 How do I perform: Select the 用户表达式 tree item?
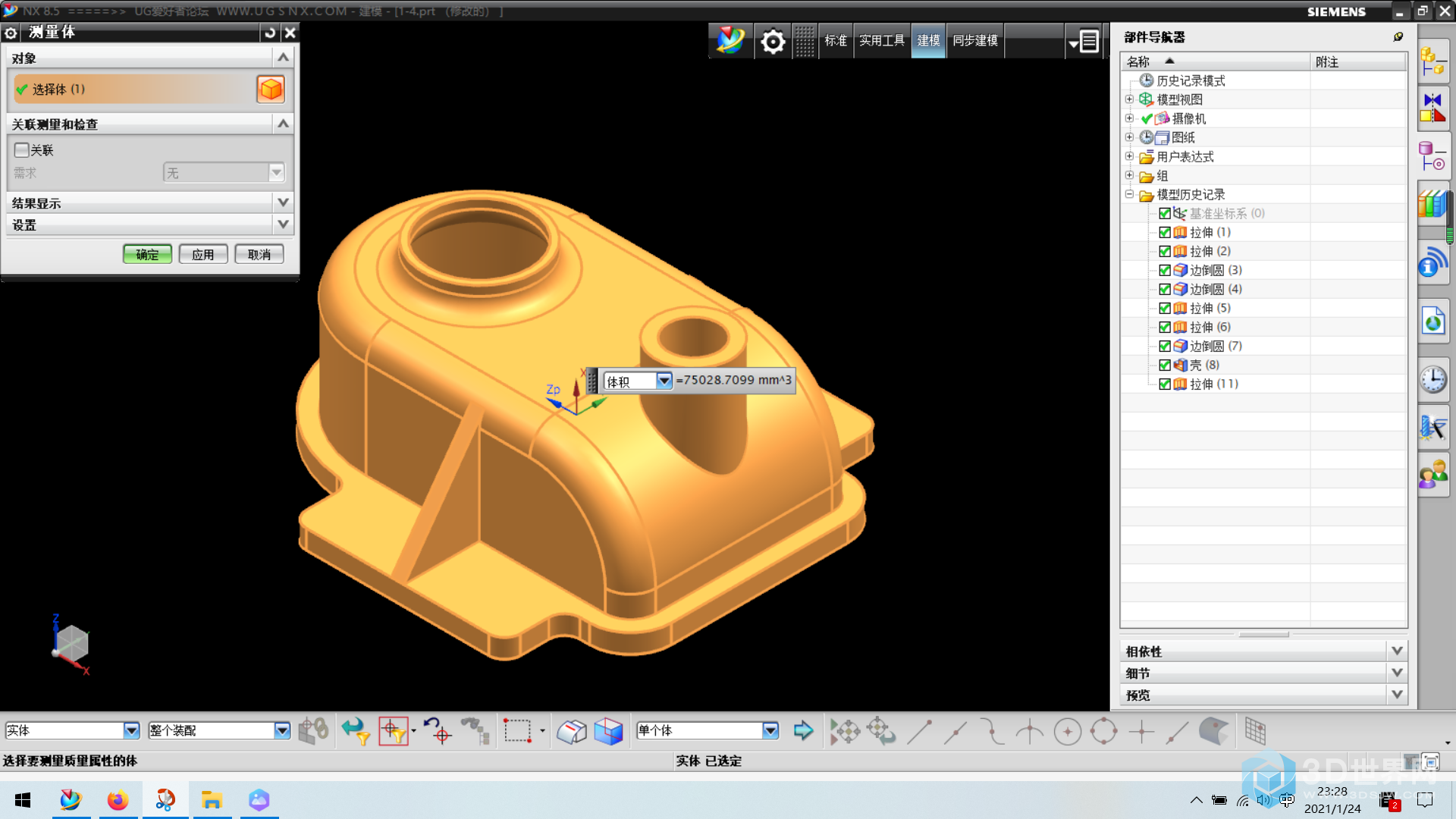(1185, 157)
